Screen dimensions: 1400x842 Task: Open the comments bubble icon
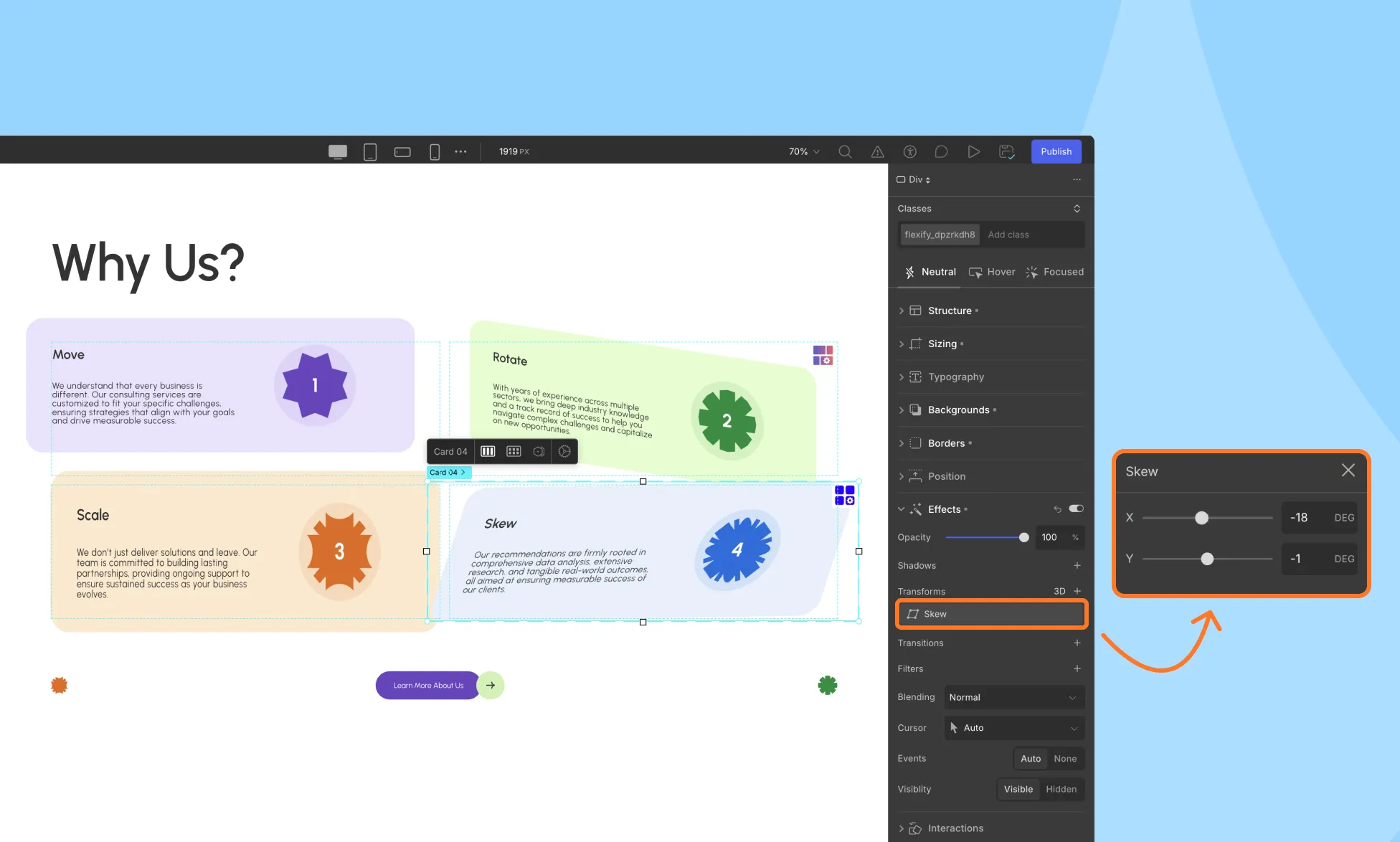(941, 151)
